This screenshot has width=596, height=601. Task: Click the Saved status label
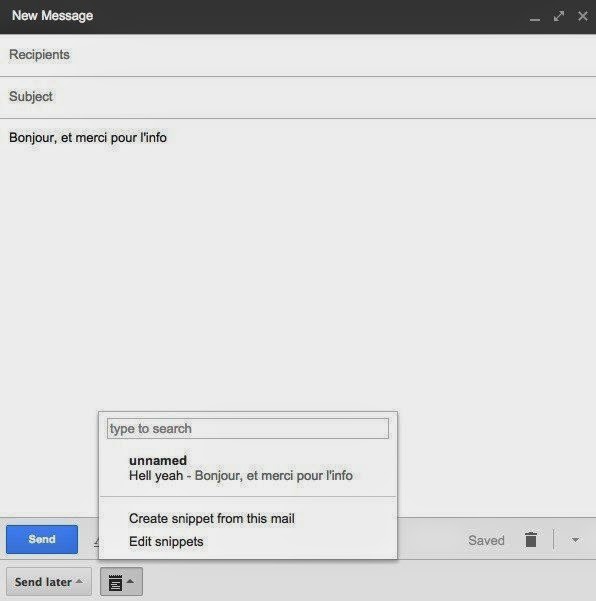coord(486,540)
